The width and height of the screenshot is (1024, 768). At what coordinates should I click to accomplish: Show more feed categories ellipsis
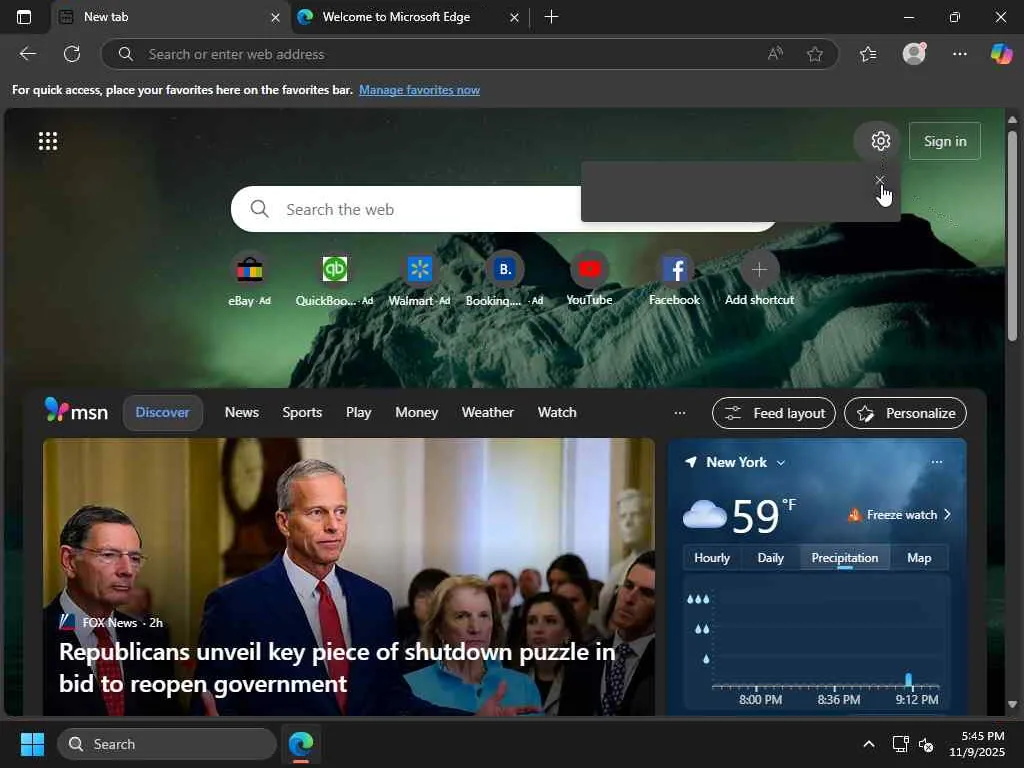click(680, 413)
